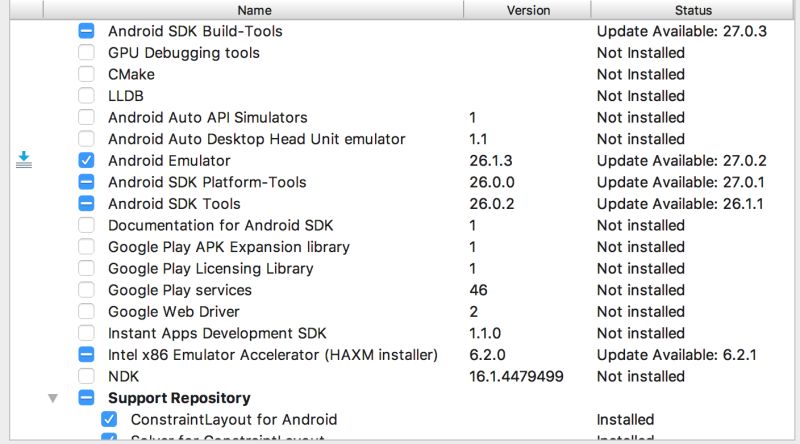Check the LLDB checkbox

pos(86,95)
